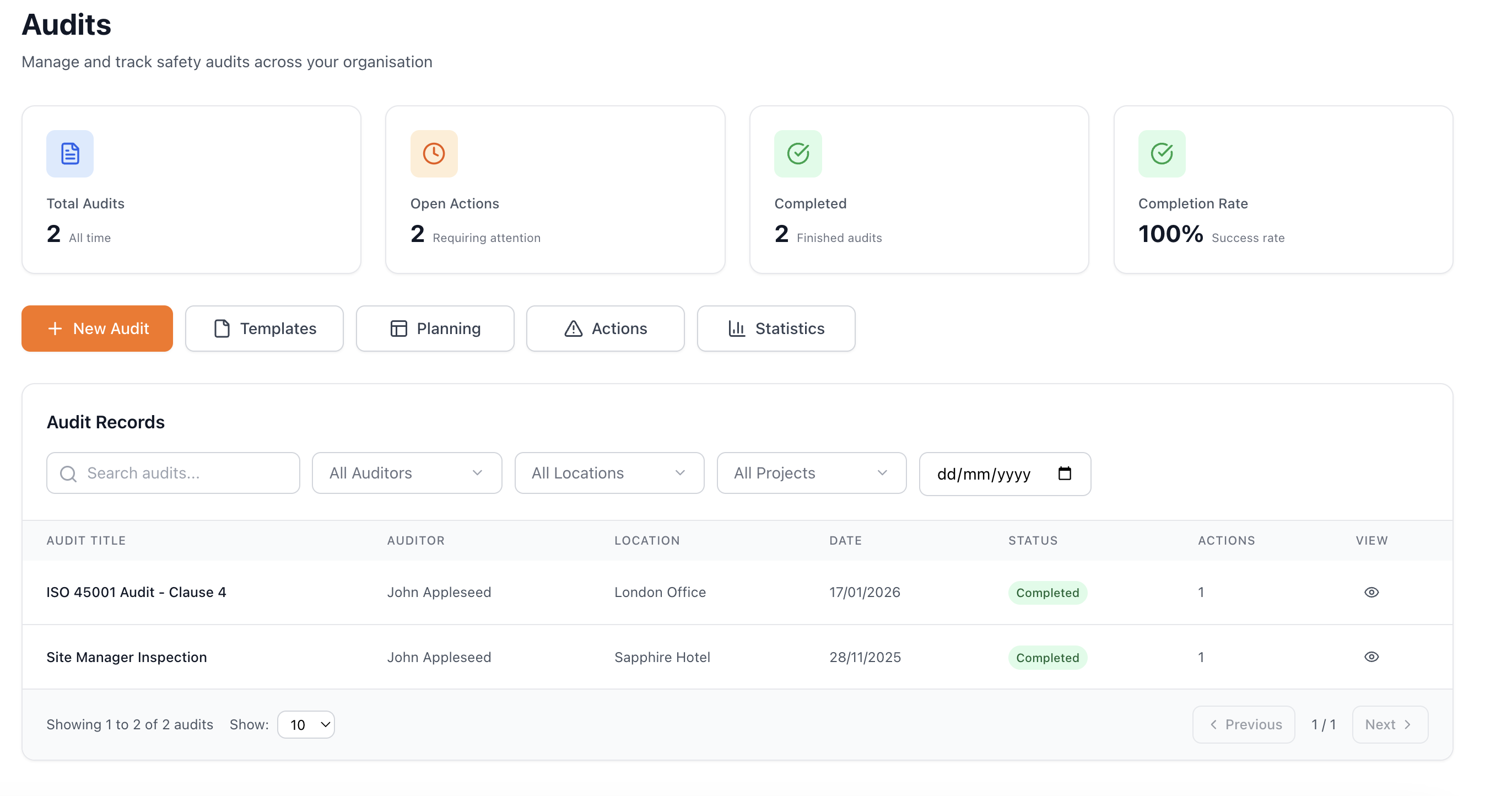Image resolution: width=1512 pixels, height=796 pixels.
Task: Click the Open Actions clock icon
Action: 434,153
